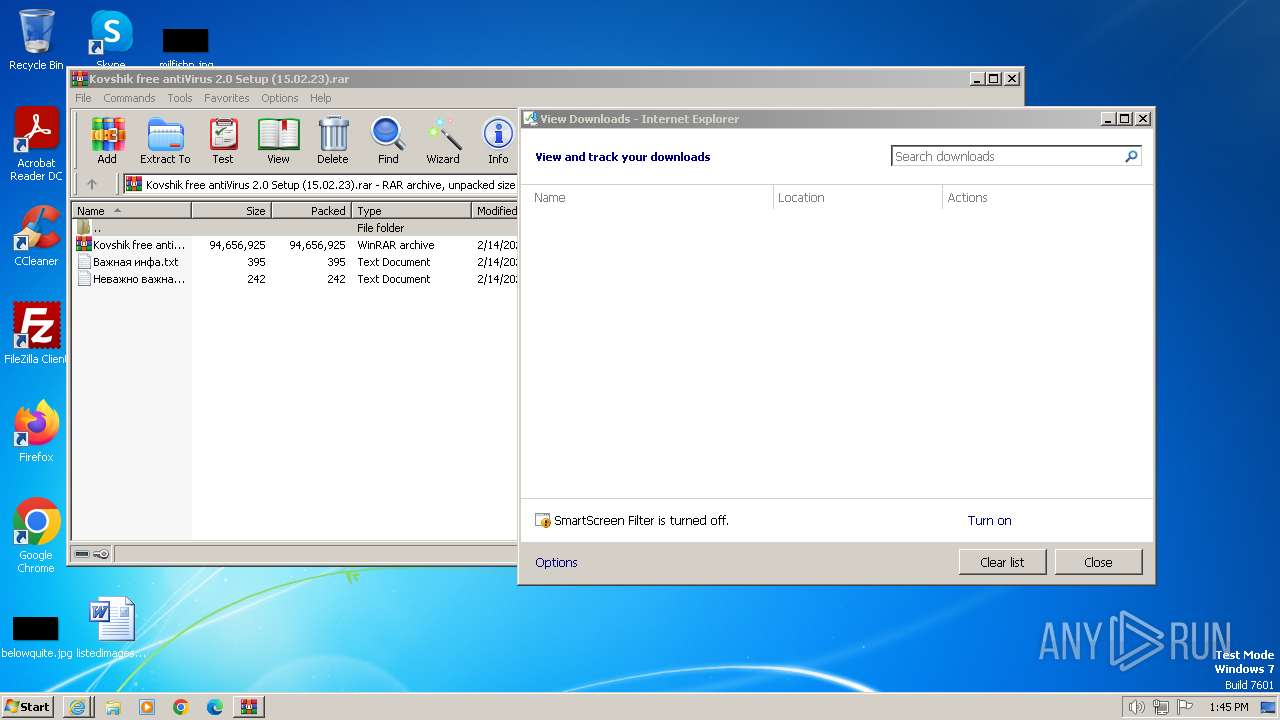This screenshot has height=720, width=1280.
Task: Click the network icon in system tray
Action: [x=1161, y=707]
